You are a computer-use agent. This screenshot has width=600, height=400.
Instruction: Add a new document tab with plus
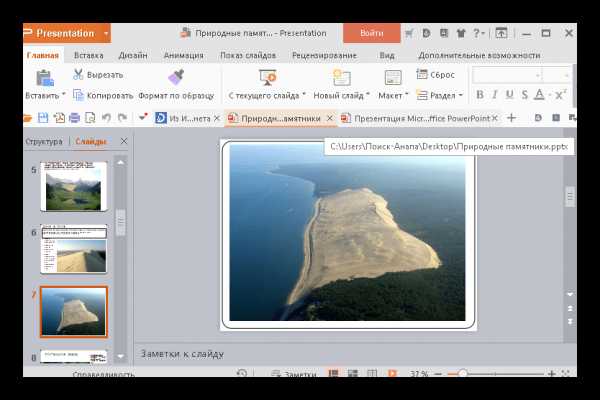point(511,118)
